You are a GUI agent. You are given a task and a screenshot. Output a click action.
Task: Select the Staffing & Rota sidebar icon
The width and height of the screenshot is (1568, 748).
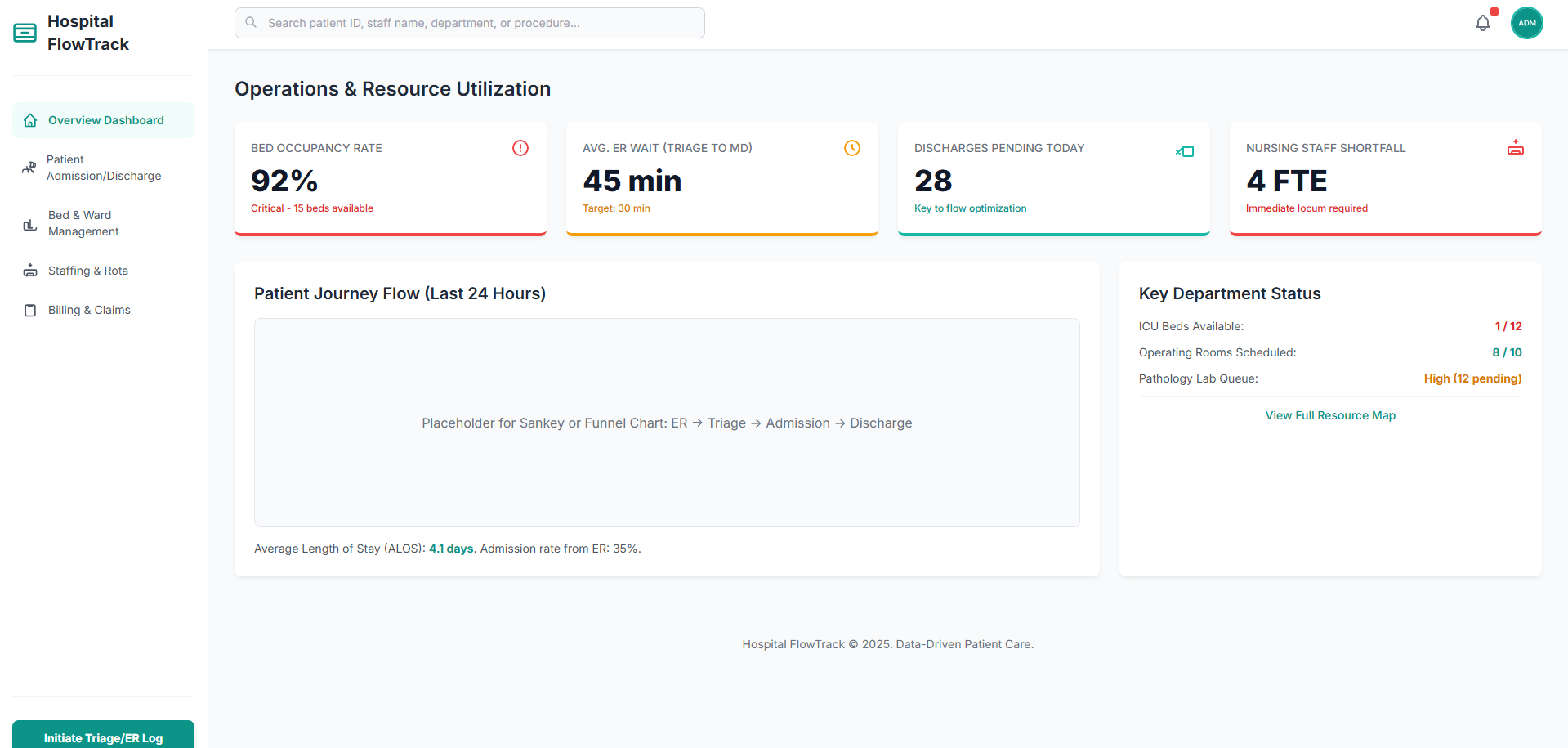[x=29, y=270]
